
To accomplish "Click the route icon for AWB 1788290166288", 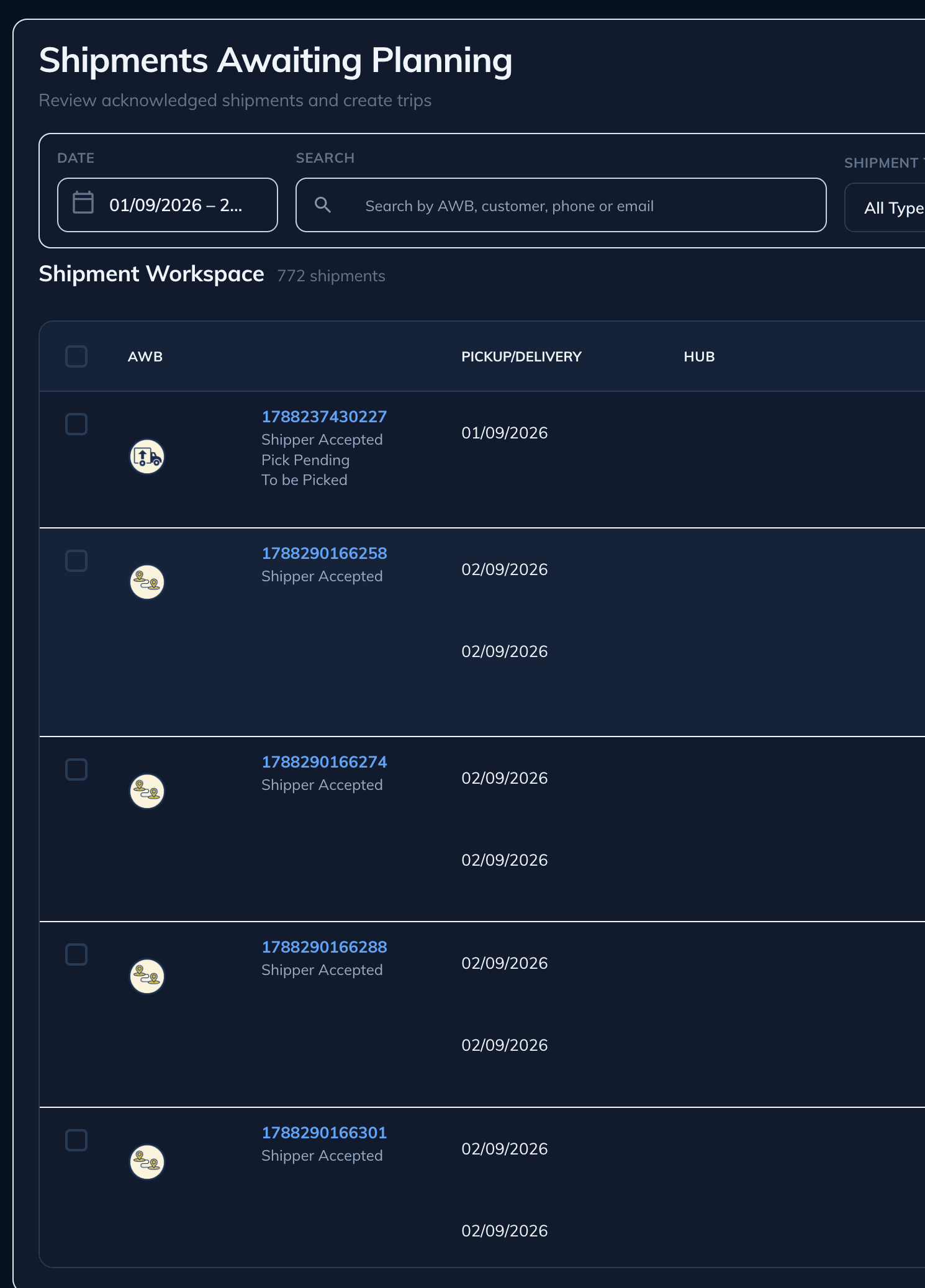I will pyautogui.click(x=147, y=976).
